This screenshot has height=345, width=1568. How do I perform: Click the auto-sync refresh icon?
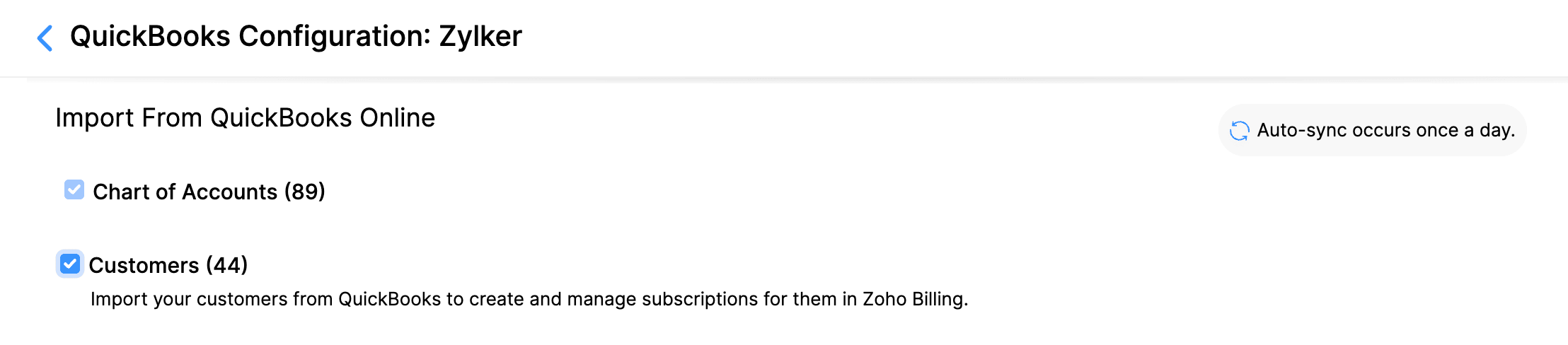click(1239, 131)
